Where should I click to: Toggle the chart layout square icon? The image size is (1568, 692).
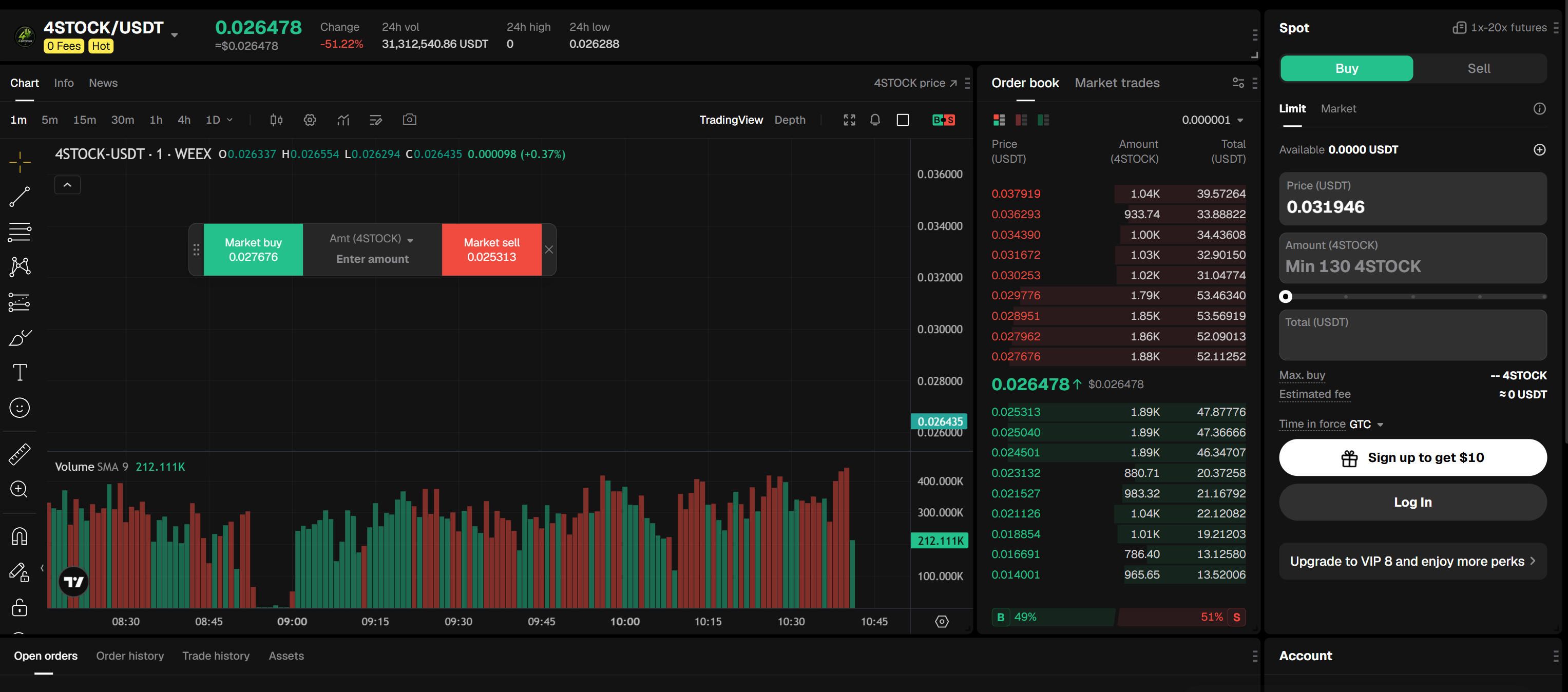pos(903,120)
